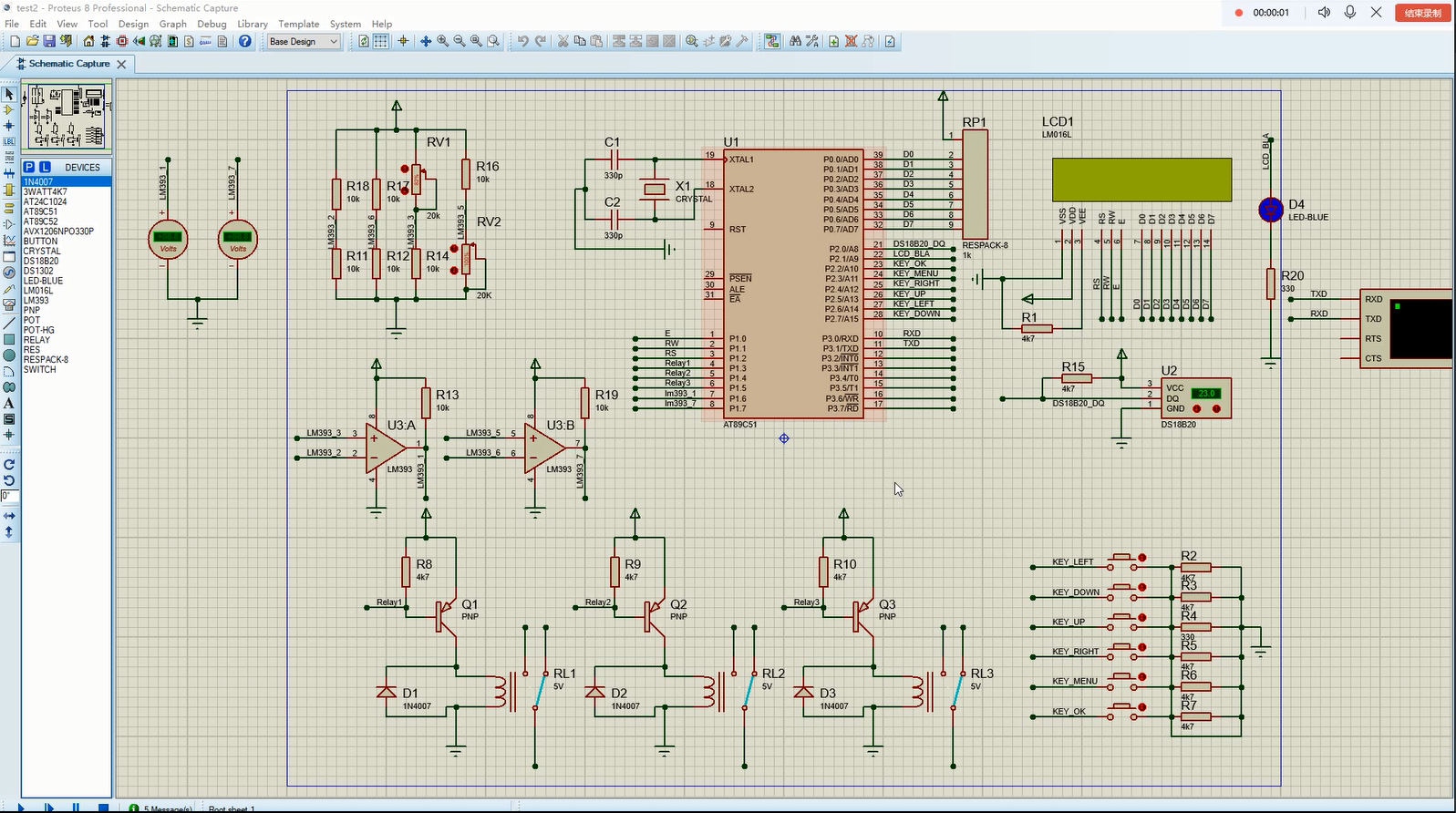Click the Remove Sheet red X icon
Viewport: 1456px width, 813px height.
pyautogui.click(x=851, y=41)
